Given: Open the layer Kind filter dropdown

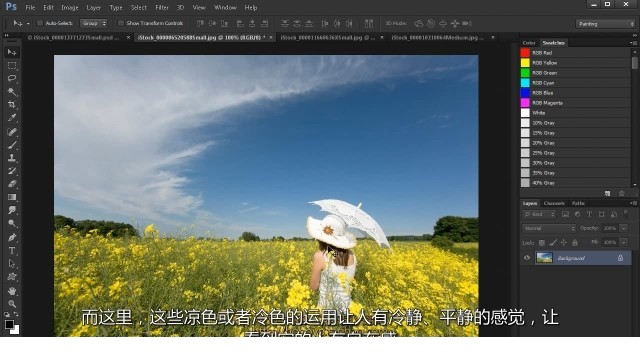Looking at the screenshot, I should pyautogui.click(x=539, y=214).
